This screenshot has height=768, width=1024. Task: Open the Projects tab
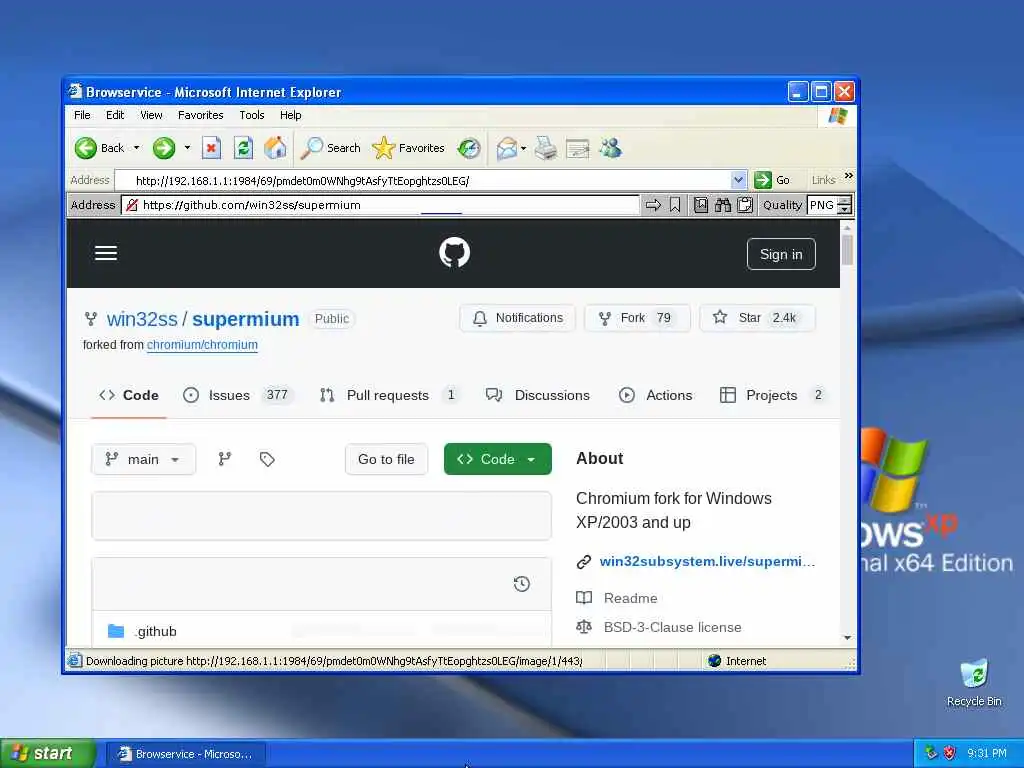(x=773, y=395)
